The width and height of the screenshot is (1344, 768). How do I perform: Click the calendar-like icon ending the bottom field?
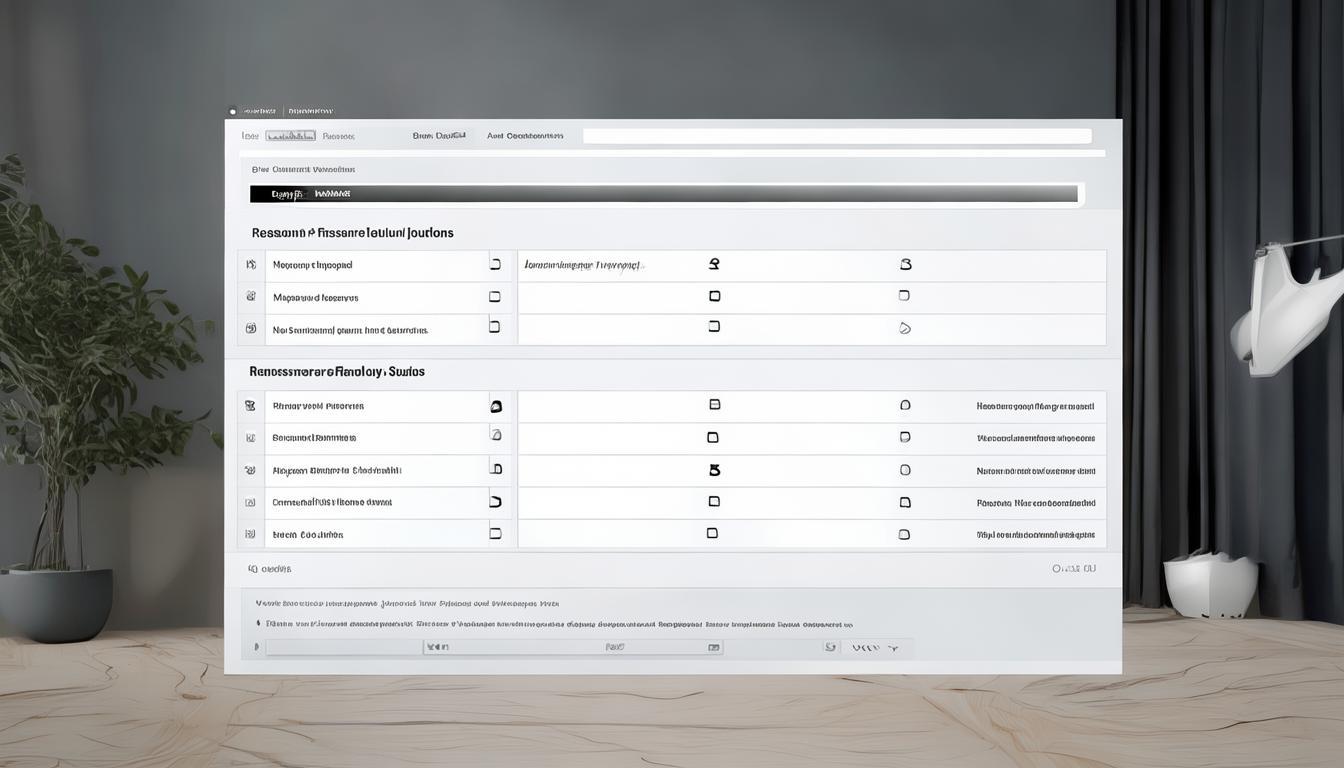(714, 647)
